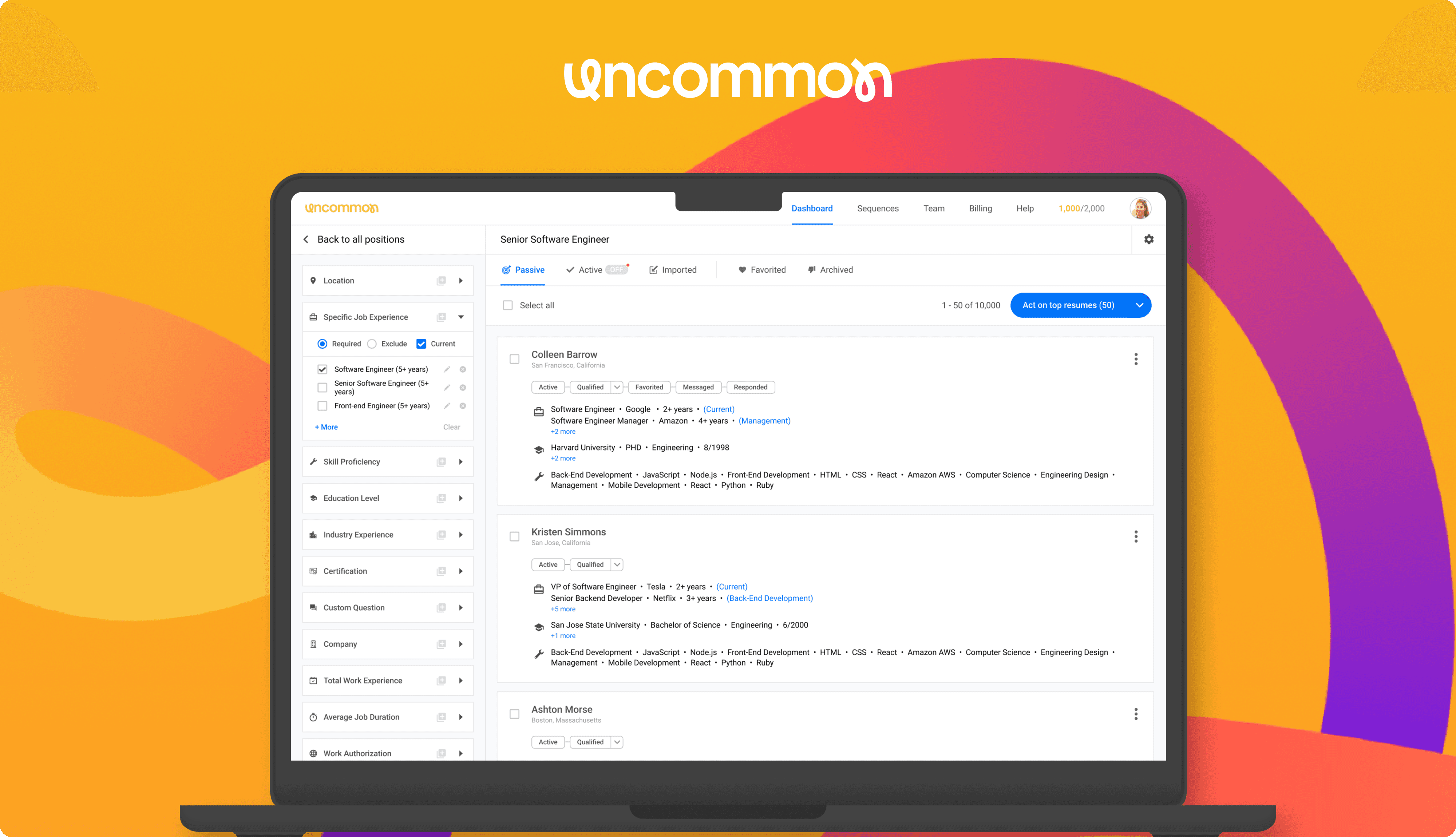Expand the Education Level filter
The width and height of the screenshot is (1456, 837).
pyautogui.click(x=460, y=499)
